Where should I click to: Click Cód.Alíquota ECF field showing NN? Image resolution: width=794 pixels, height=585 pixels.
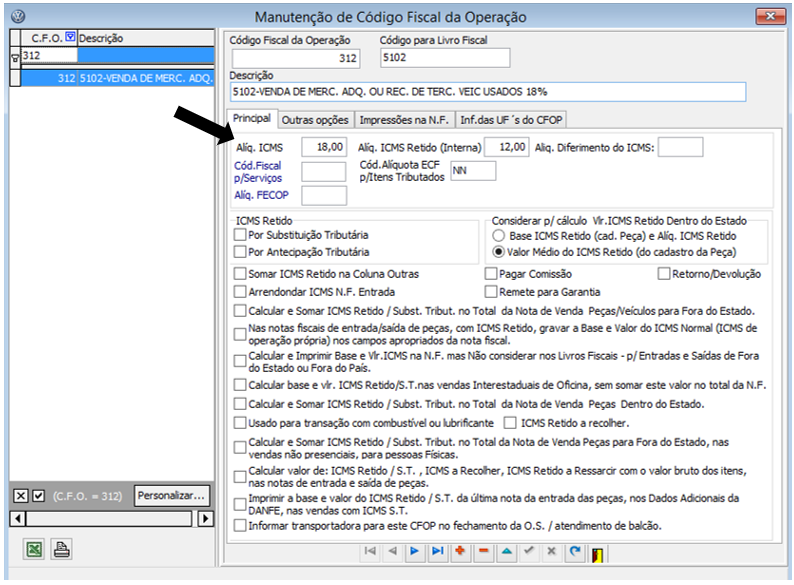[x=473, y=171]
